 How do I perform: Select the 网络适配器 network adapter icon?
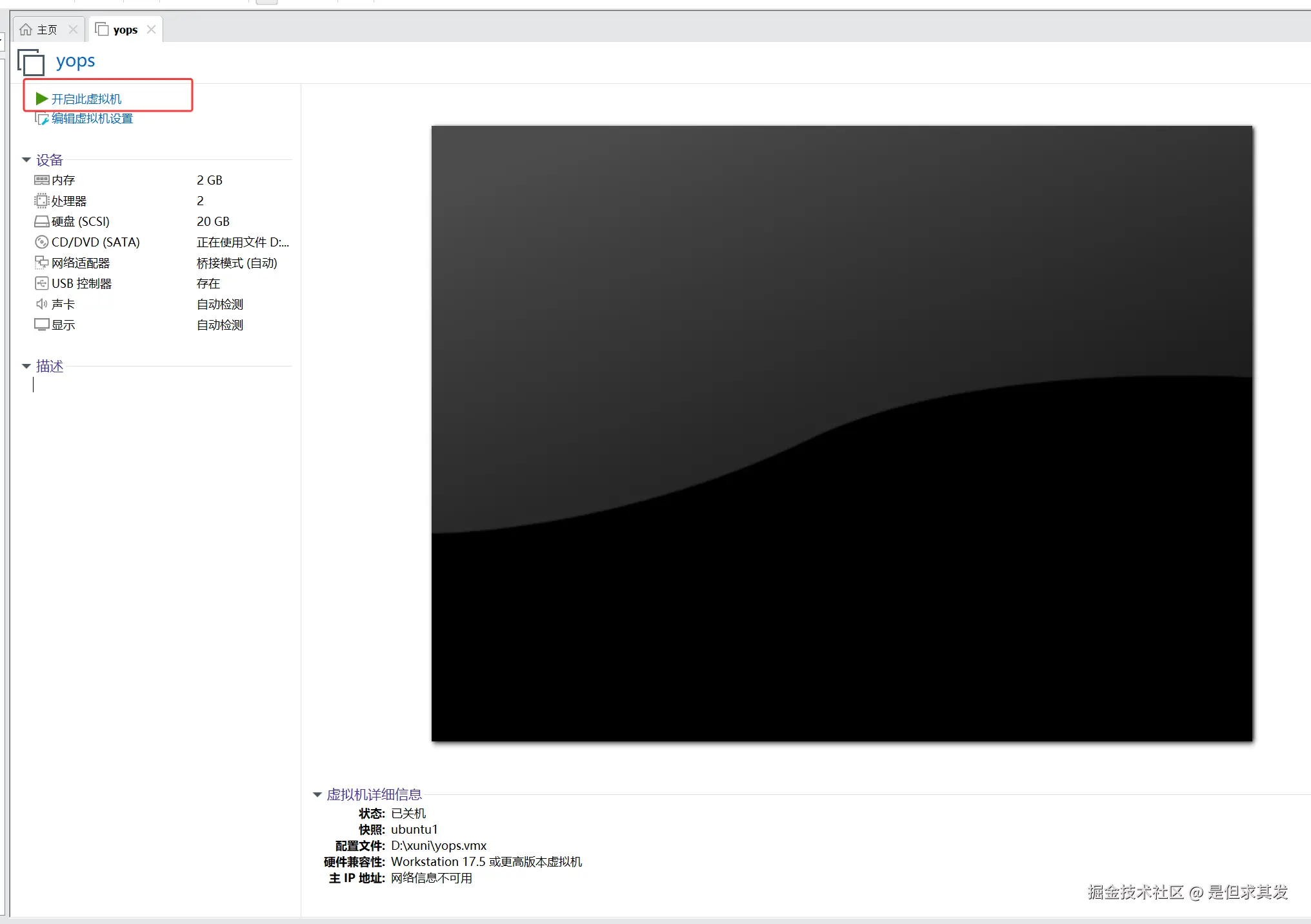point(42,263)
